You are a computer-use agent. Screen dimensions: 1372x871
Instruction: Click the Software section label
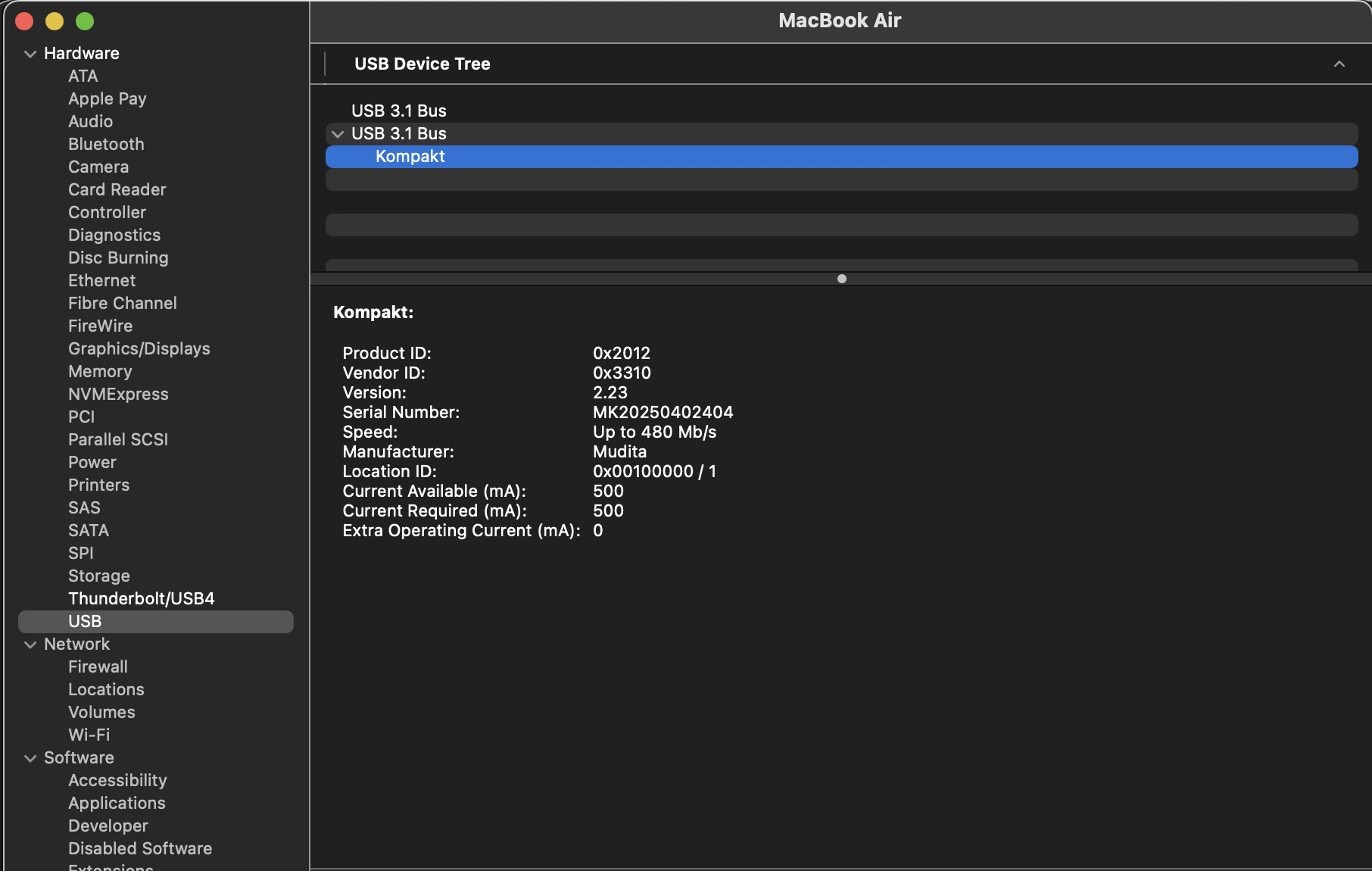point(79,757)
